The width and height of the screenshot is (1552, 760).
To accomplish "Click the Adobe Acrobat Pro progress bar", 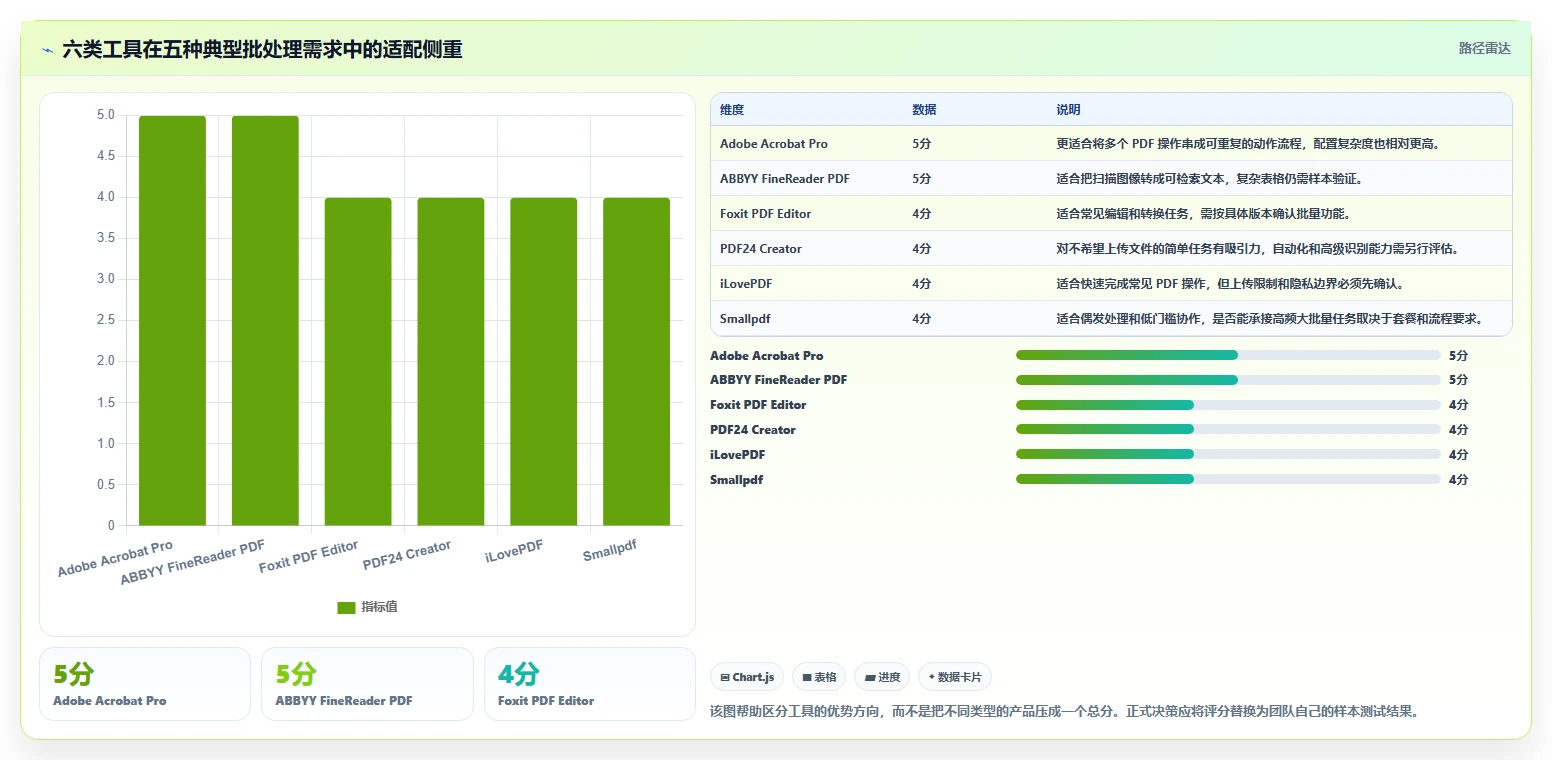I will click(1228, 355).
